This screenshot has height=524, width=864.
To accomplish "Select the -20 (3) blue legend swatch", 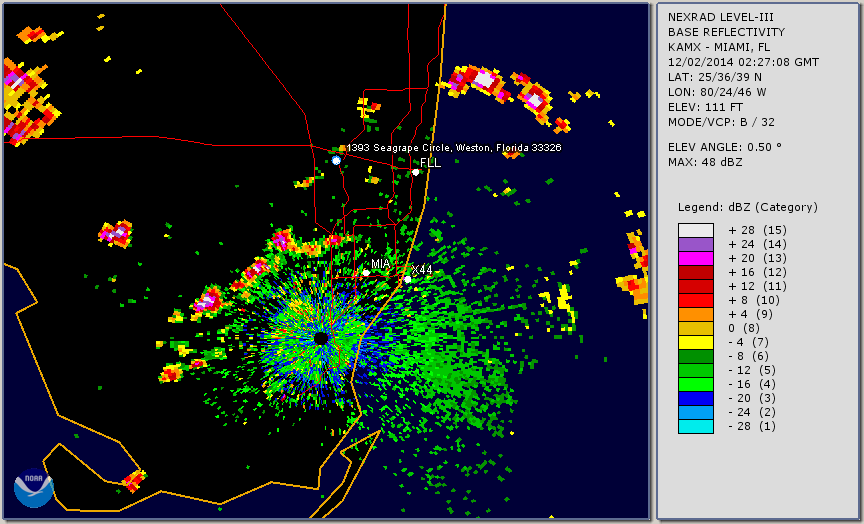I will (x=696, y=399).
